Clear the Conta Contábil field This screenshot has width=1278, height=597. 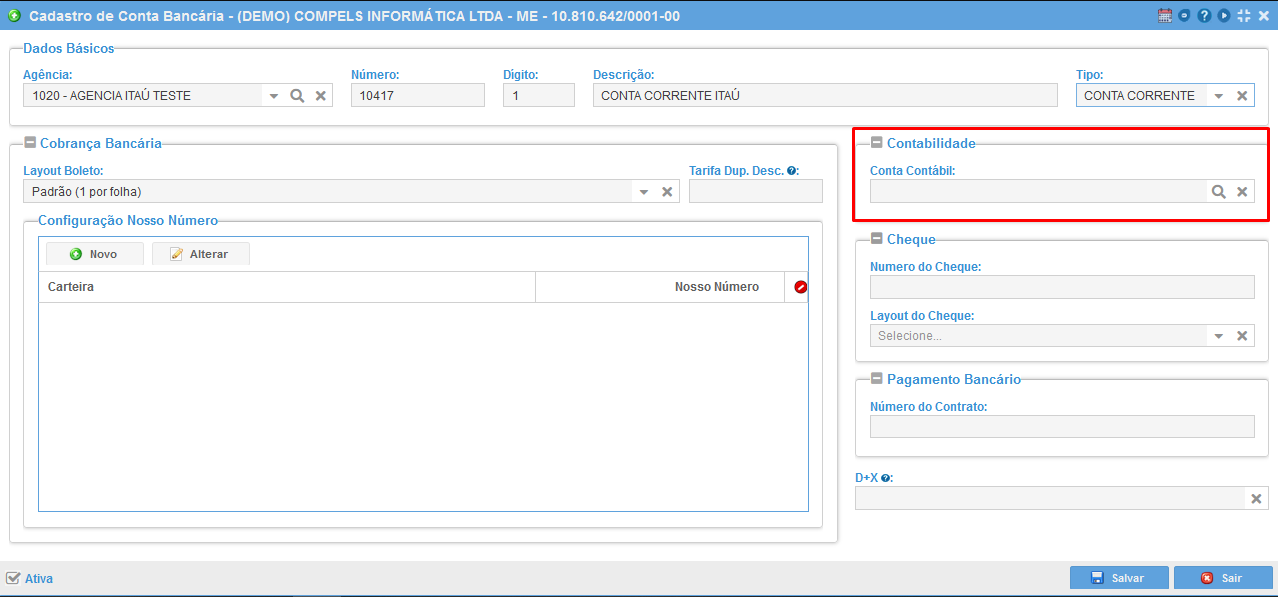[x=1242, y=191]
